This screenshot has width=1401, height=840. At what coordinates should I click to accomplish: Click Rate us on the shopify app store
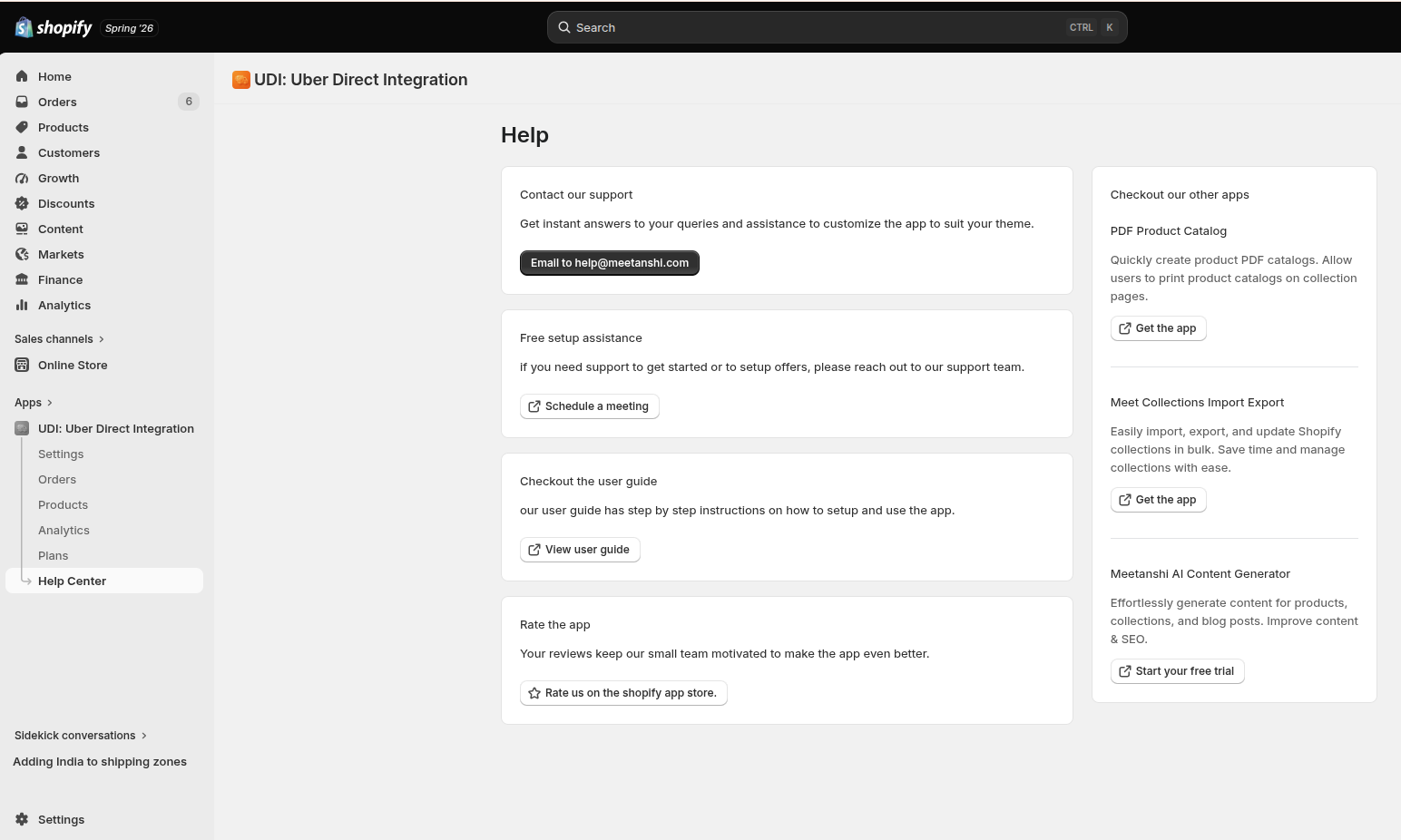[623, 693]
